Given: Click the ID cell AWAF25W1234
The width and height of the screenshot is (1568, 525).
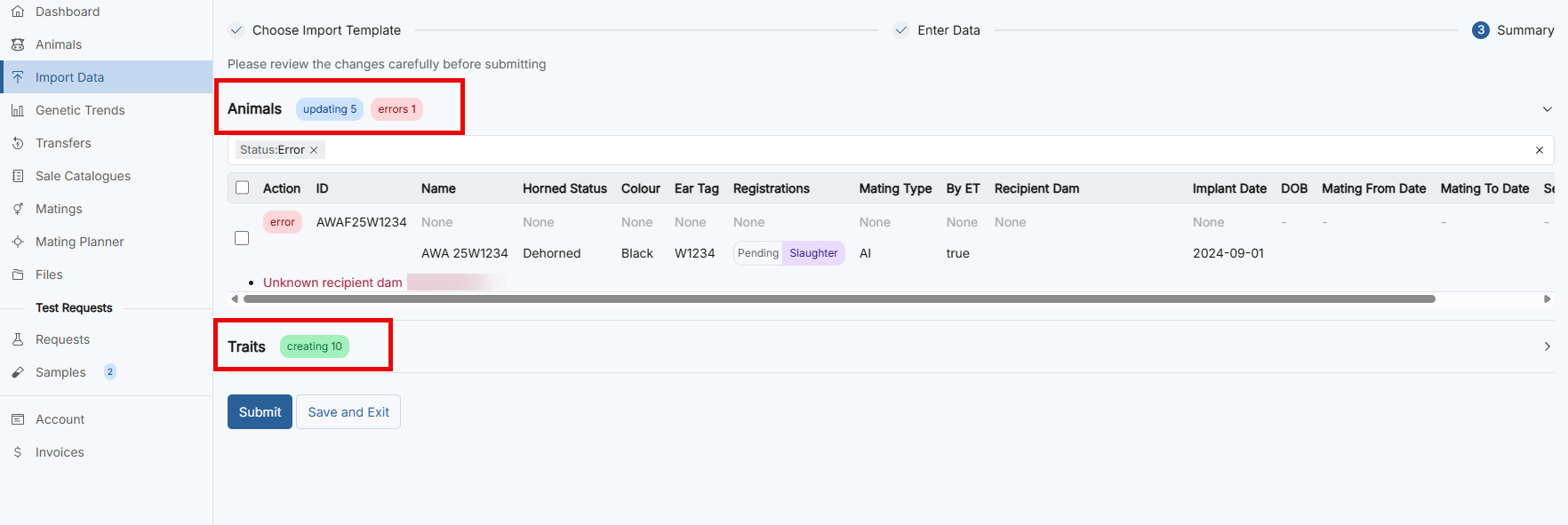Looking at the screenshot, I should coord(361,222).
